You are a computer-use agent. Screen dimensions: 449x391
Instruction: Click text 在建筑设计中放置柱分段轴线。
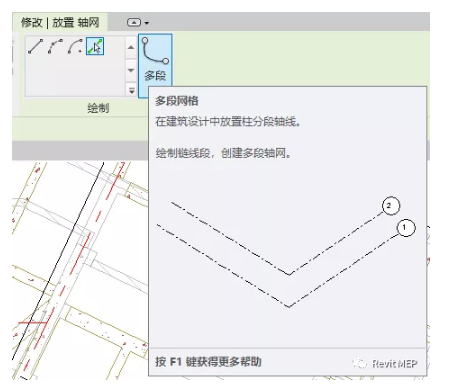(228, 122)
